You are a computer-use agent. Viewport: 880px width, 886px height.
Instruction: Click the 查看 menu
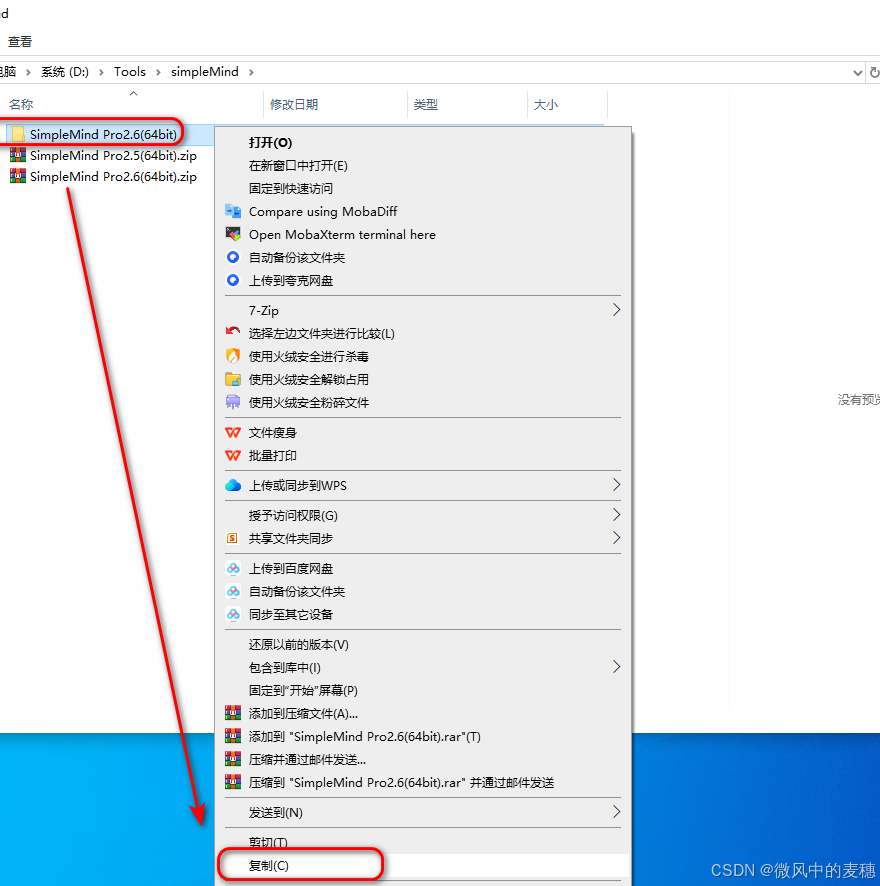[x=20, y=42]
